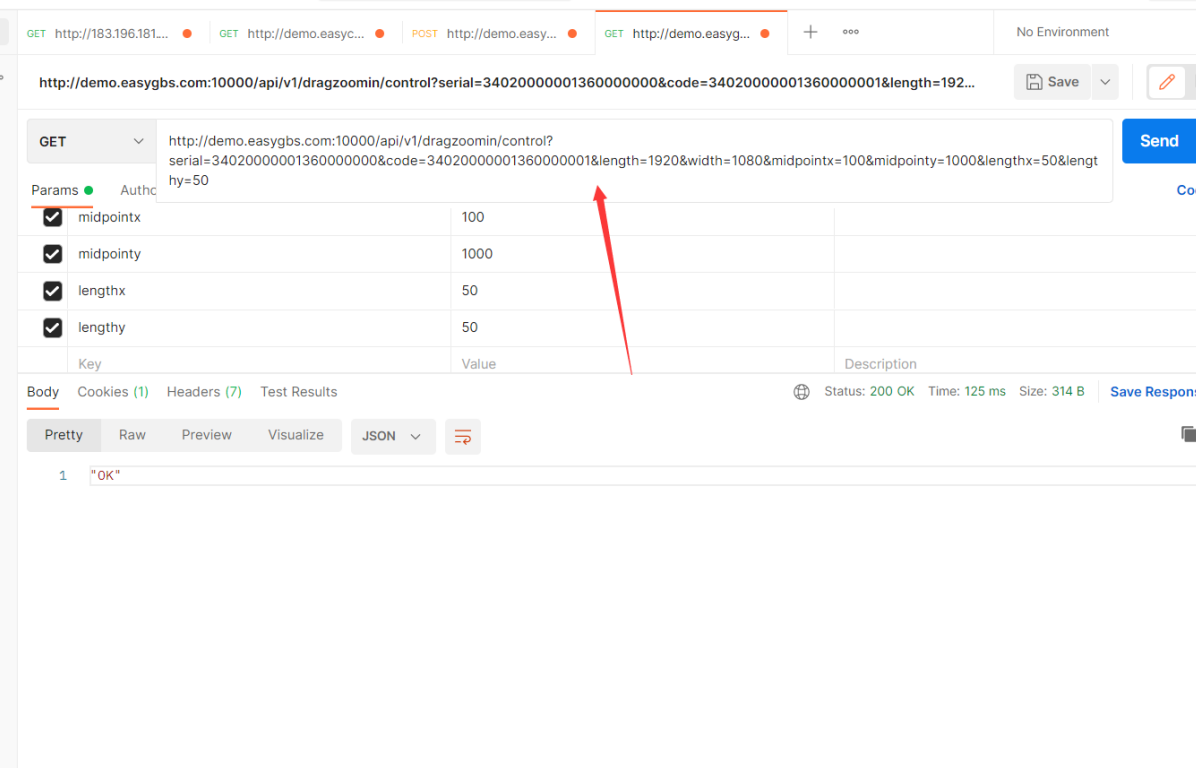The height and width of the screenshot is (768, 1196).
Task: Click the request title URL heading
Action: 506,82
